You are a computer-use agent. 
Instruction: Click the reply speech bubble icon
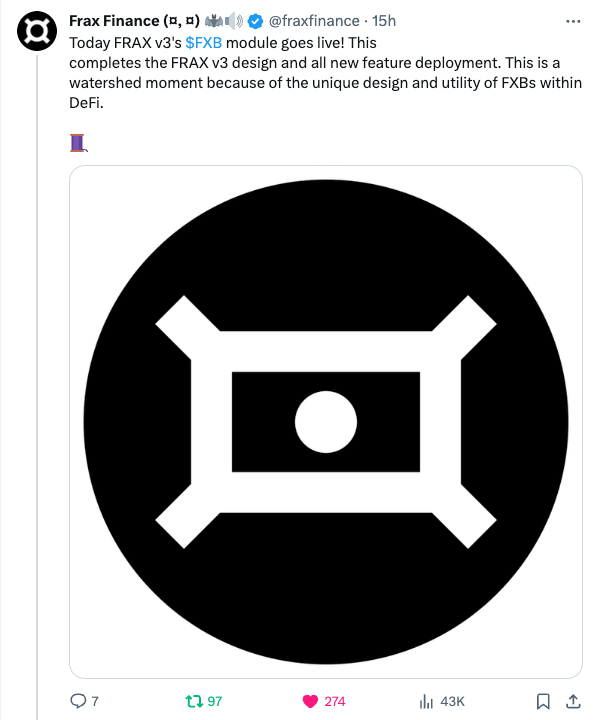pyautogui.click(x=78, y=701)
